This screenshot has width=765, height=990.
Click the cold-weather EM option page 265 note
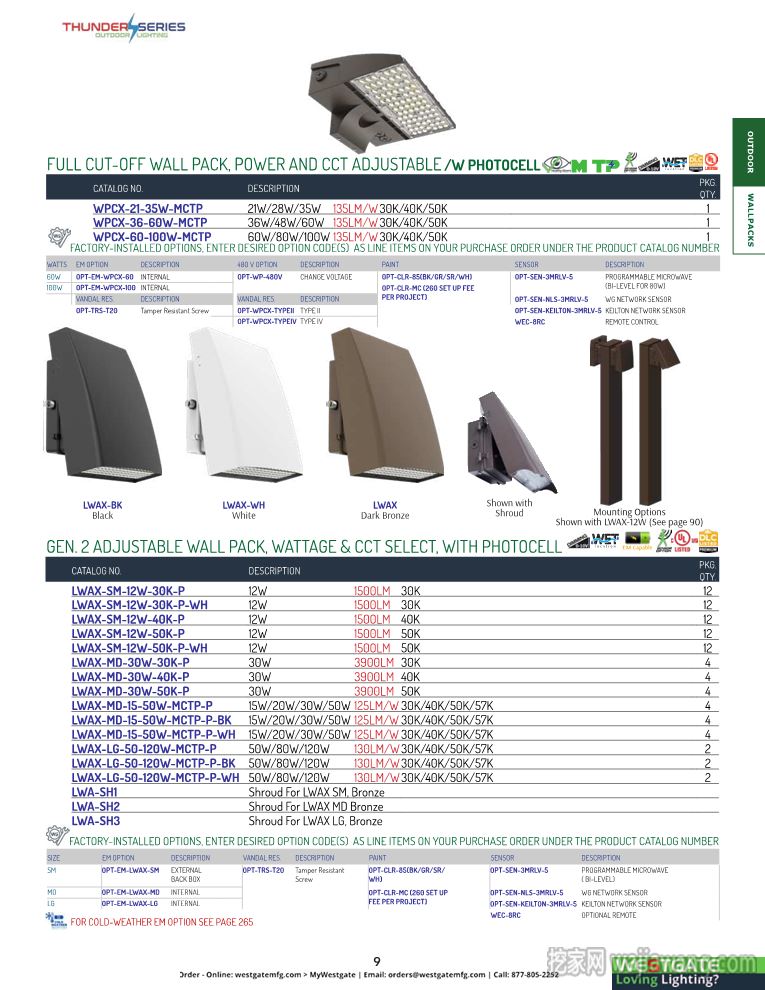click(x=162, y=922)
